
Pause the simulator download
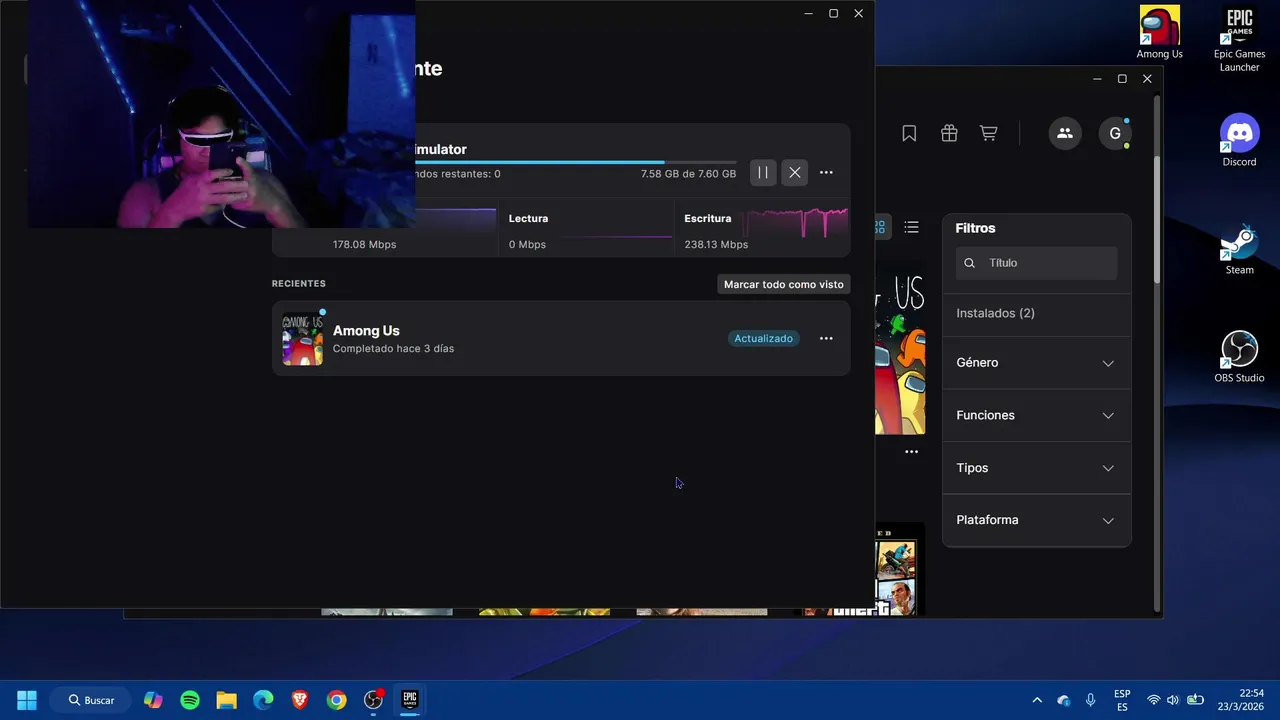pyautogui.click(x=763, y=173)
